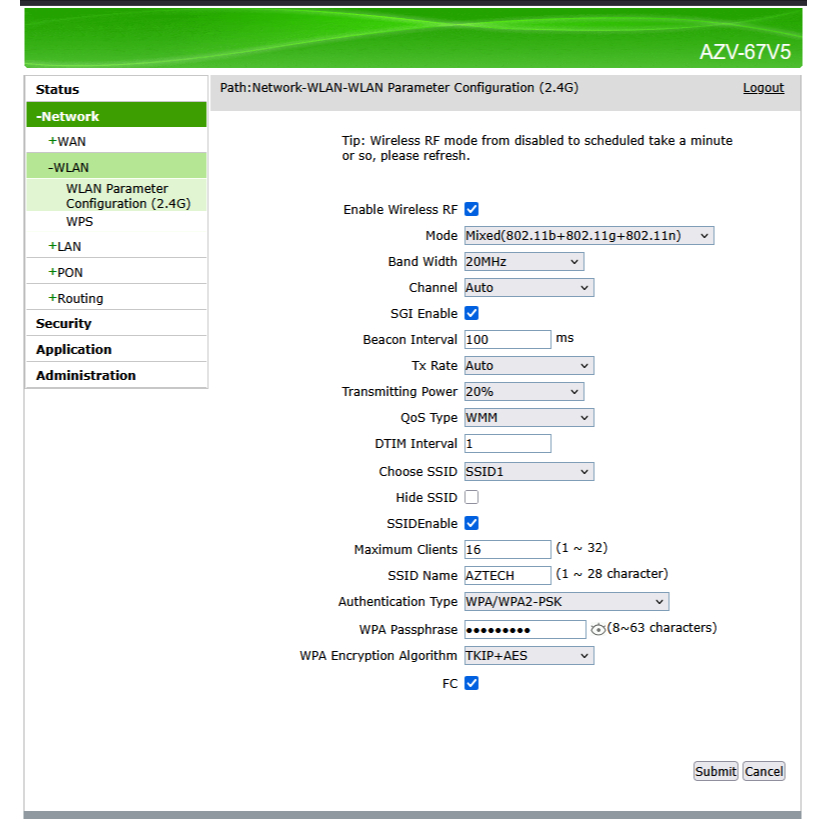Open the WPA Encryption Algorithm dropdown

click(x=529, y=656)
